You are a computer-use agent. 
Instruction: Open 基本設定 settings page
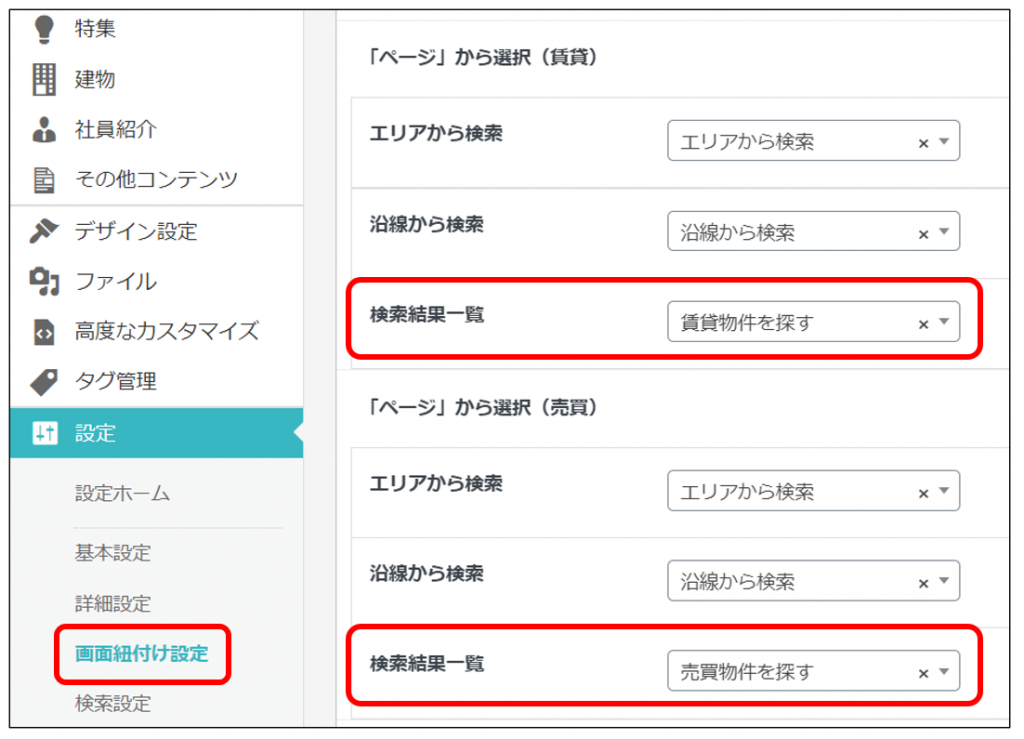[112, 553]
